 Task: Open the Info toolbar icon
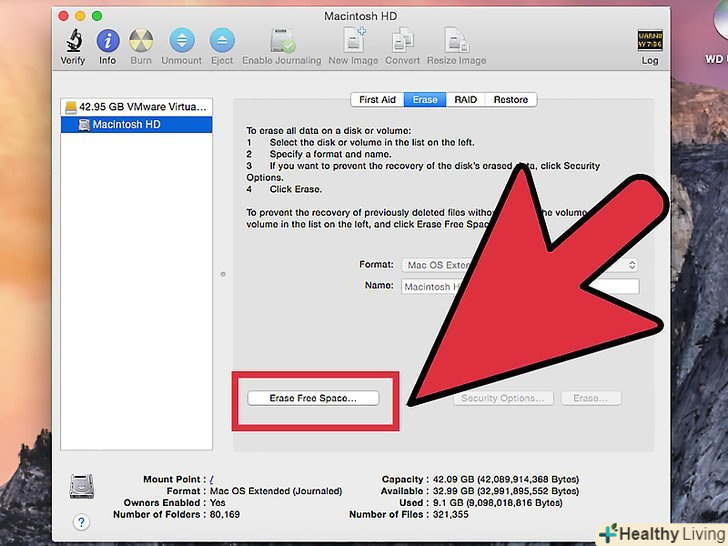108,41
